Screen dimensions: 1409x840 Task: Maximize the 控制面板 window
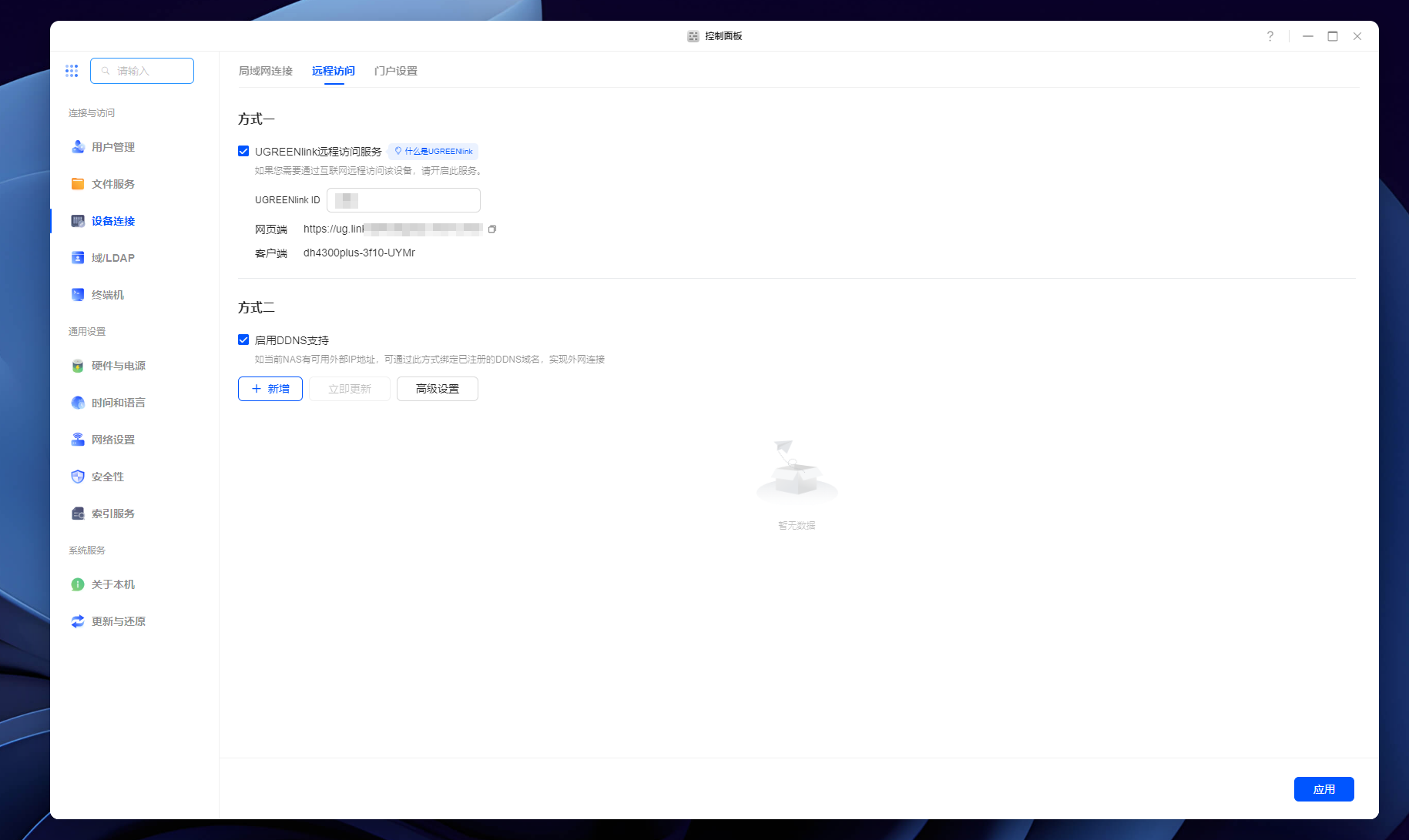1333,36
